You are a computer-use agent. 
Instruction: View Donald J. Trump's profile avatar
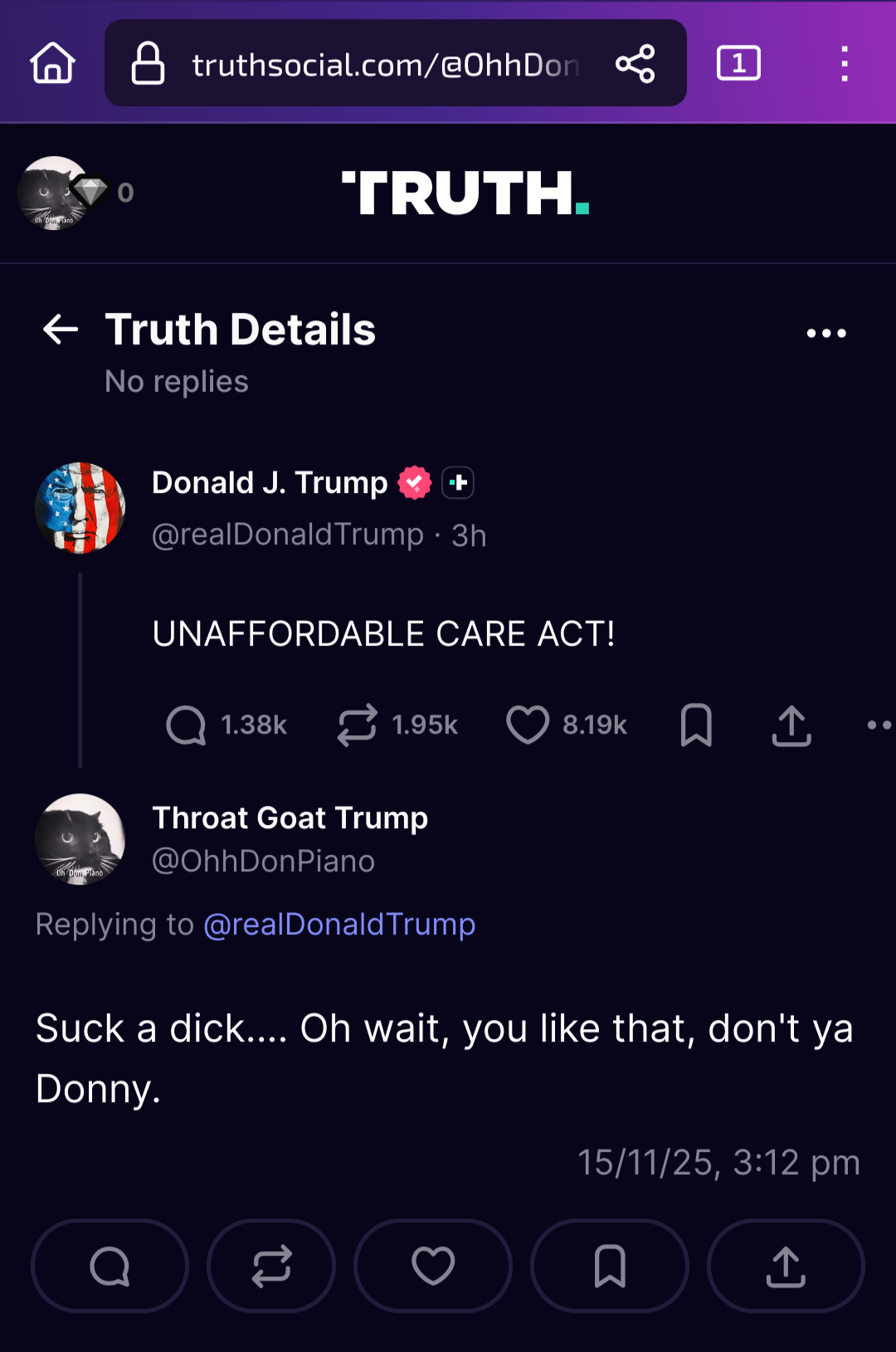pyautogui.click(x=80, y=508)
